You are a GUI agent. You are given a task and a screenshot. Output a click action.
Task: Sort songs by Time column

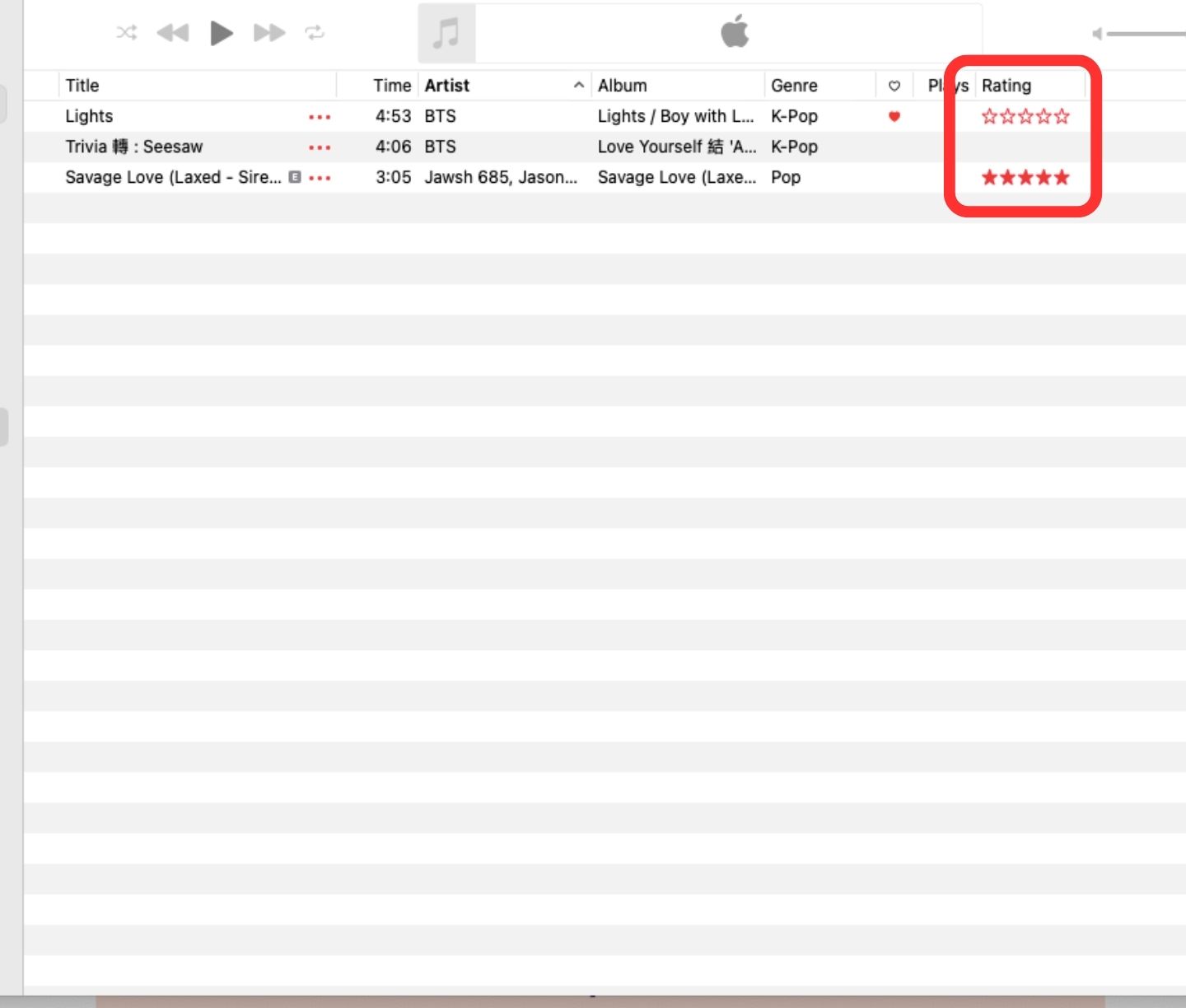click(x=392, y=86)
